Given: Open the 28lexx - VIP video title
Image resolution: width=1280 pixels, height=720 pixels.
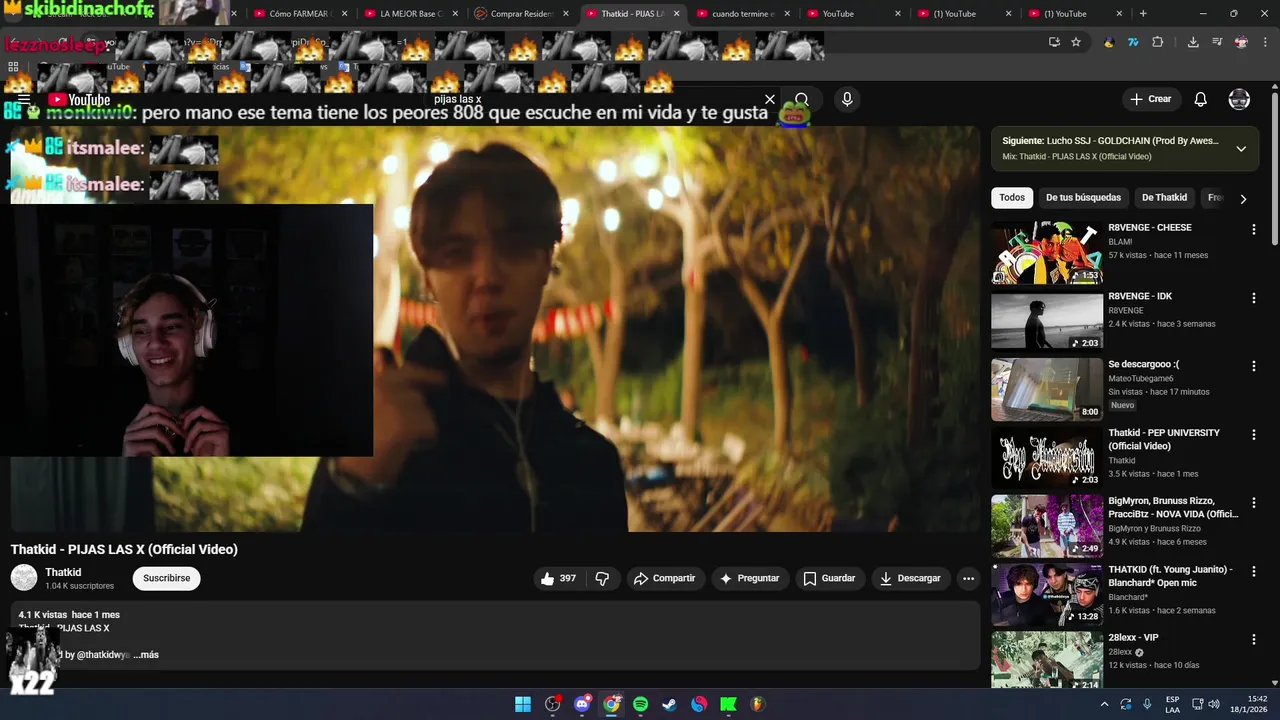Looking at the screenshot, I should tap(1133, 637).
